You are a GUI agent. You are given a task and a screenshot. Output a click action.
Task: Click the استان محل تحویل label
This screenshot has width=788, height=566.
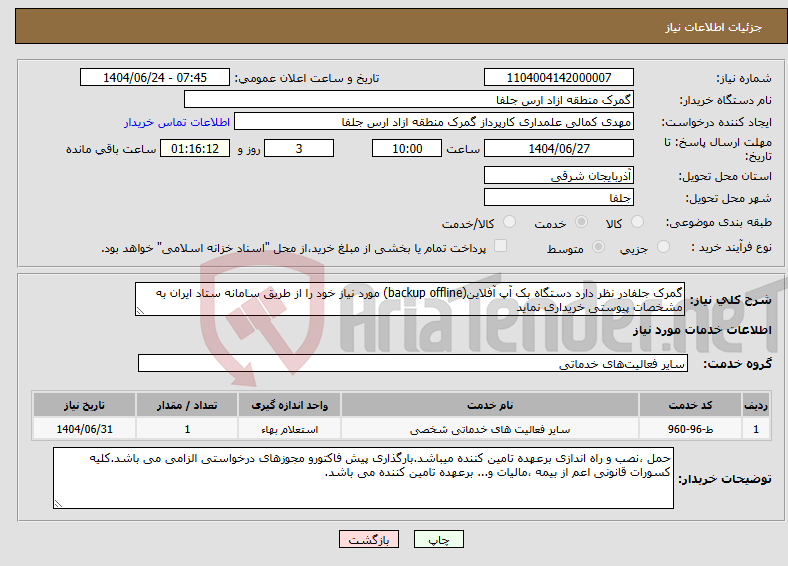point(725,176)
